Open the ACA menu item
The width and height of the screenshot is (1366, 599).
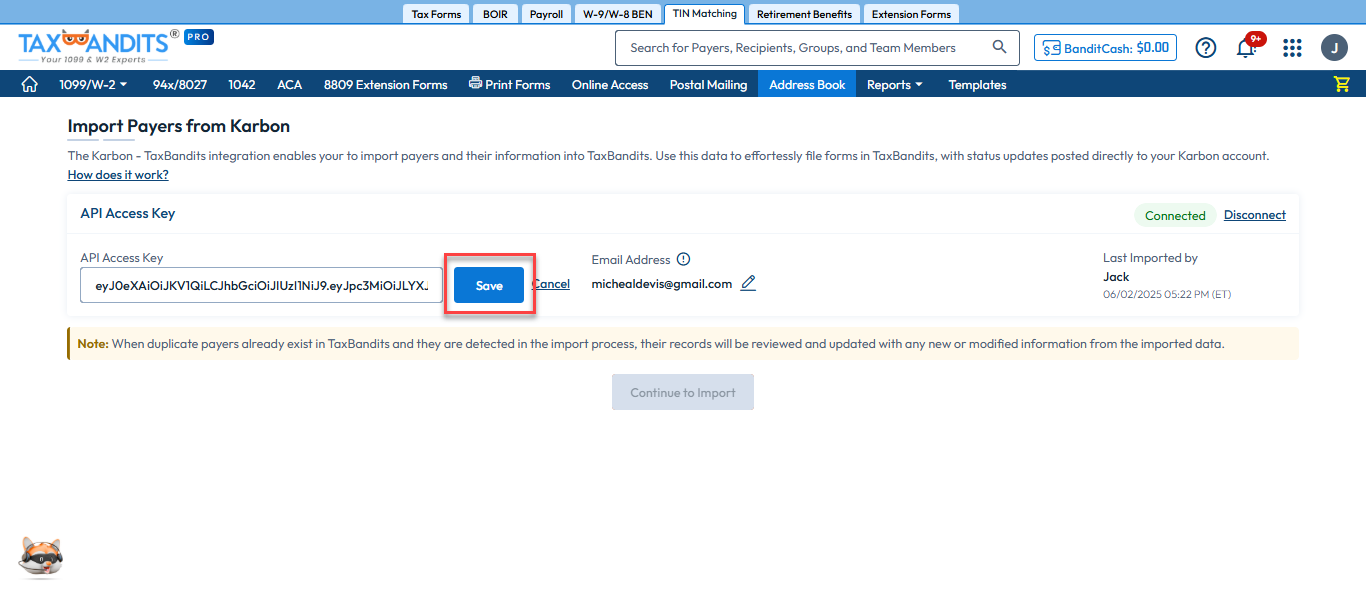(289, 84)
